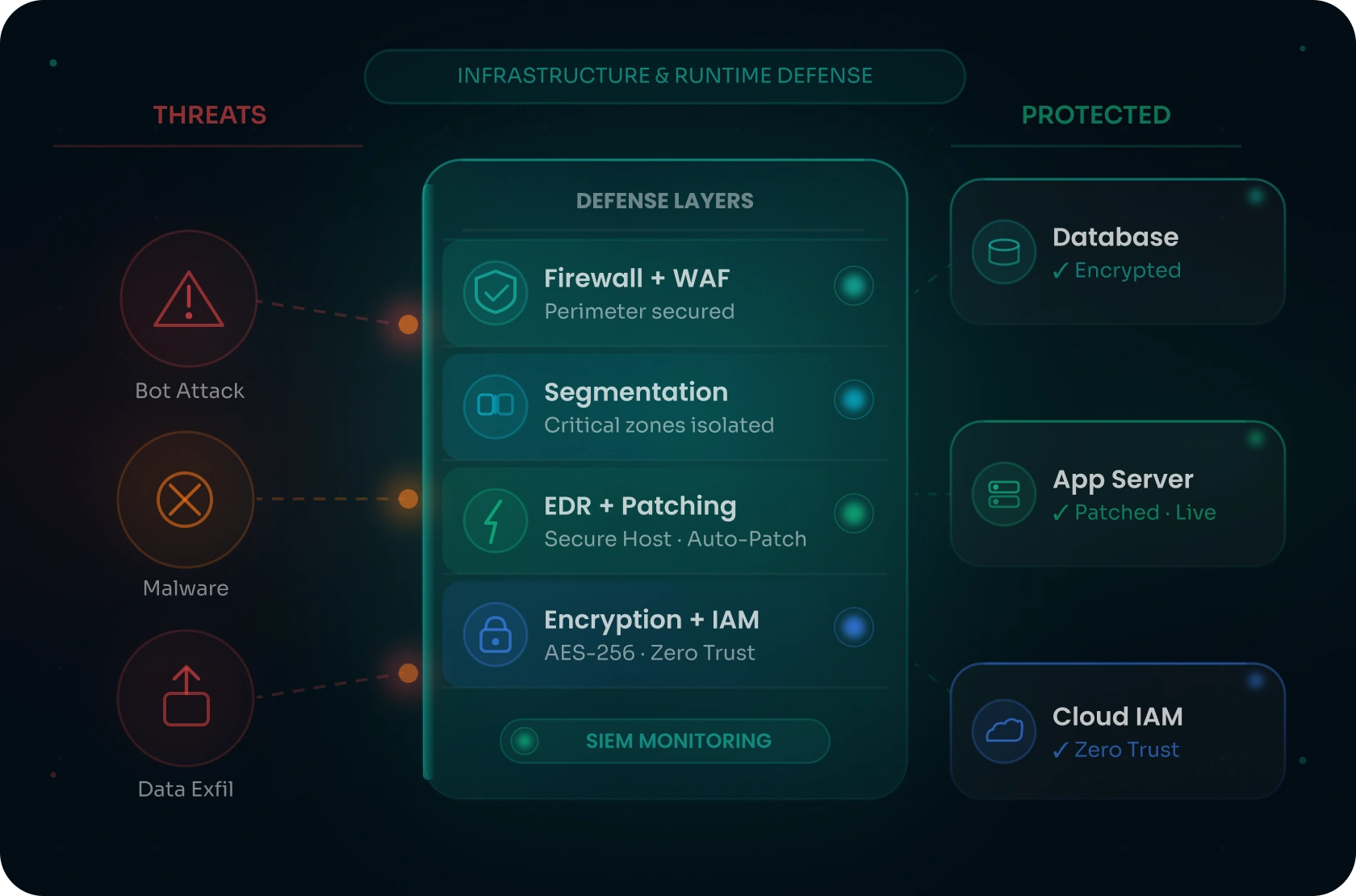1356x896 pixels.
Task: Click the Cloud IAM card title
Action: (1118, 717)
